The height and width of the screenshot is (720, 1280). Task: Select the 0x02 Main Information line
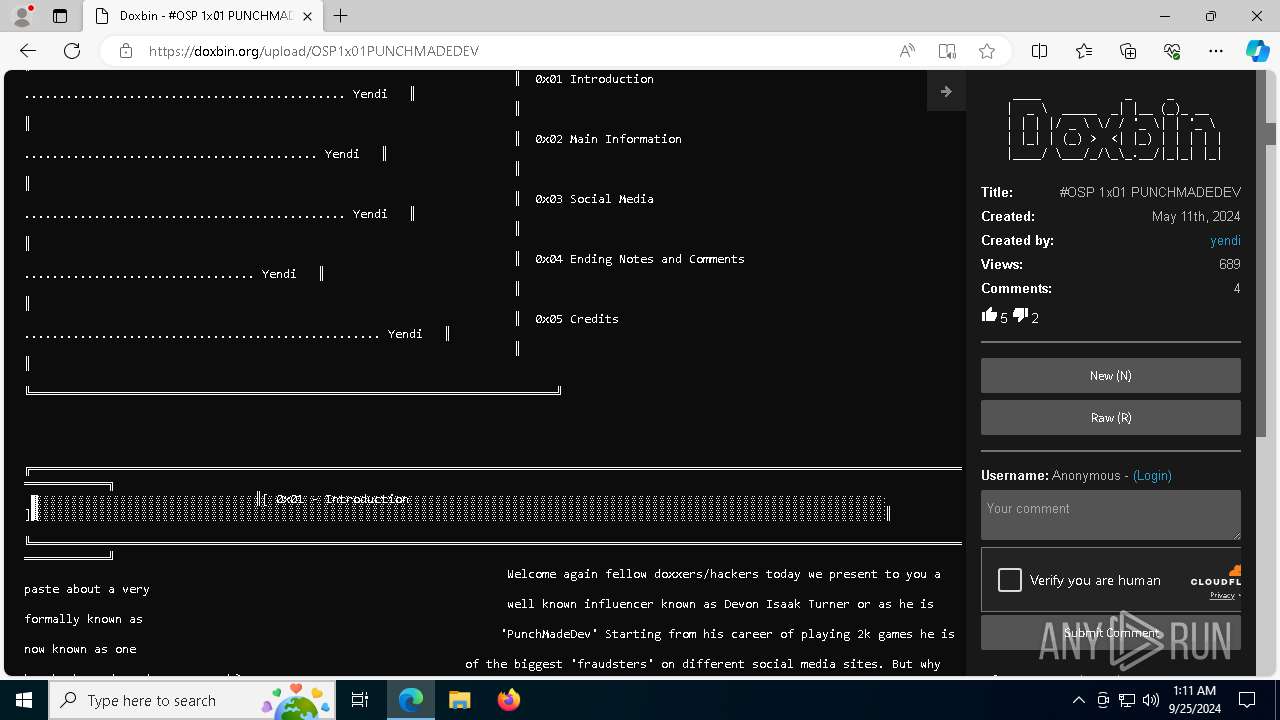click(x=608, y=139)
